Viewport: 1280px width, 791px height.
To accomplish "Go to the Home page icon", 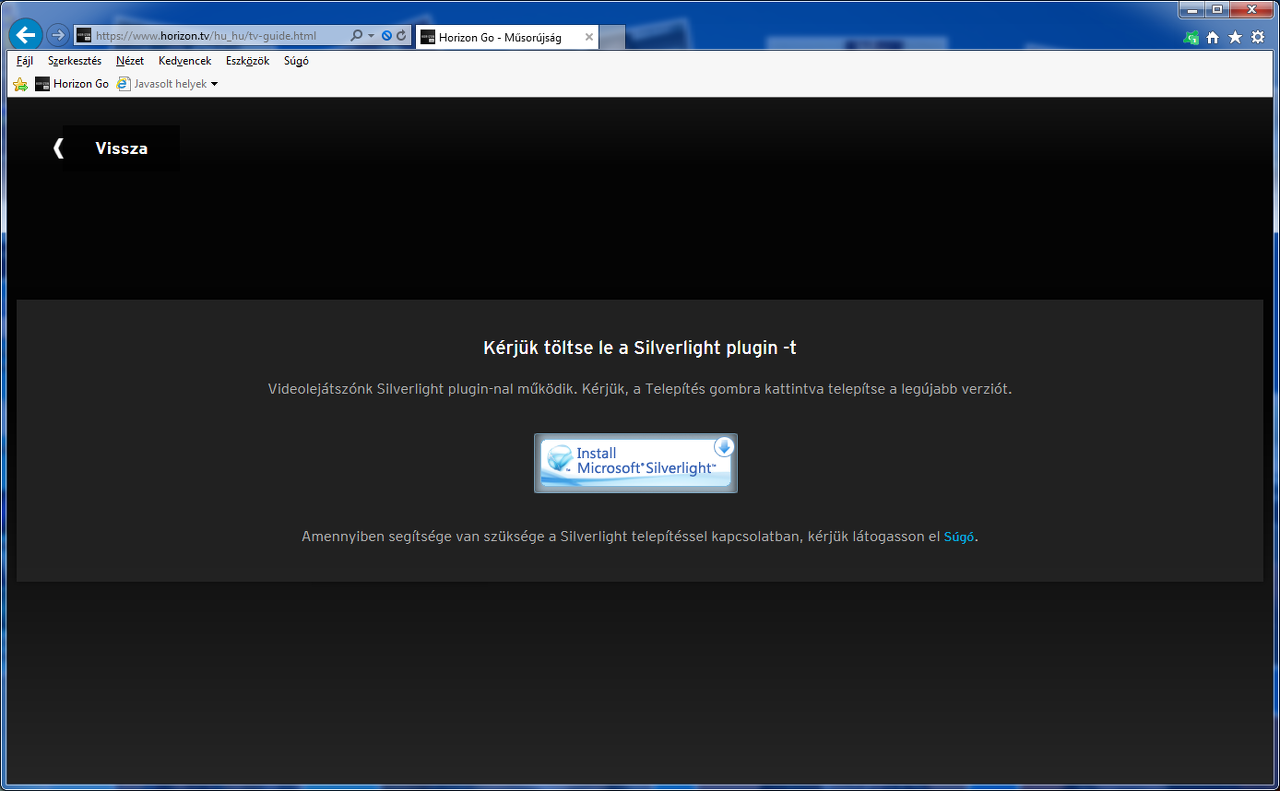I will coord(1213,37).
